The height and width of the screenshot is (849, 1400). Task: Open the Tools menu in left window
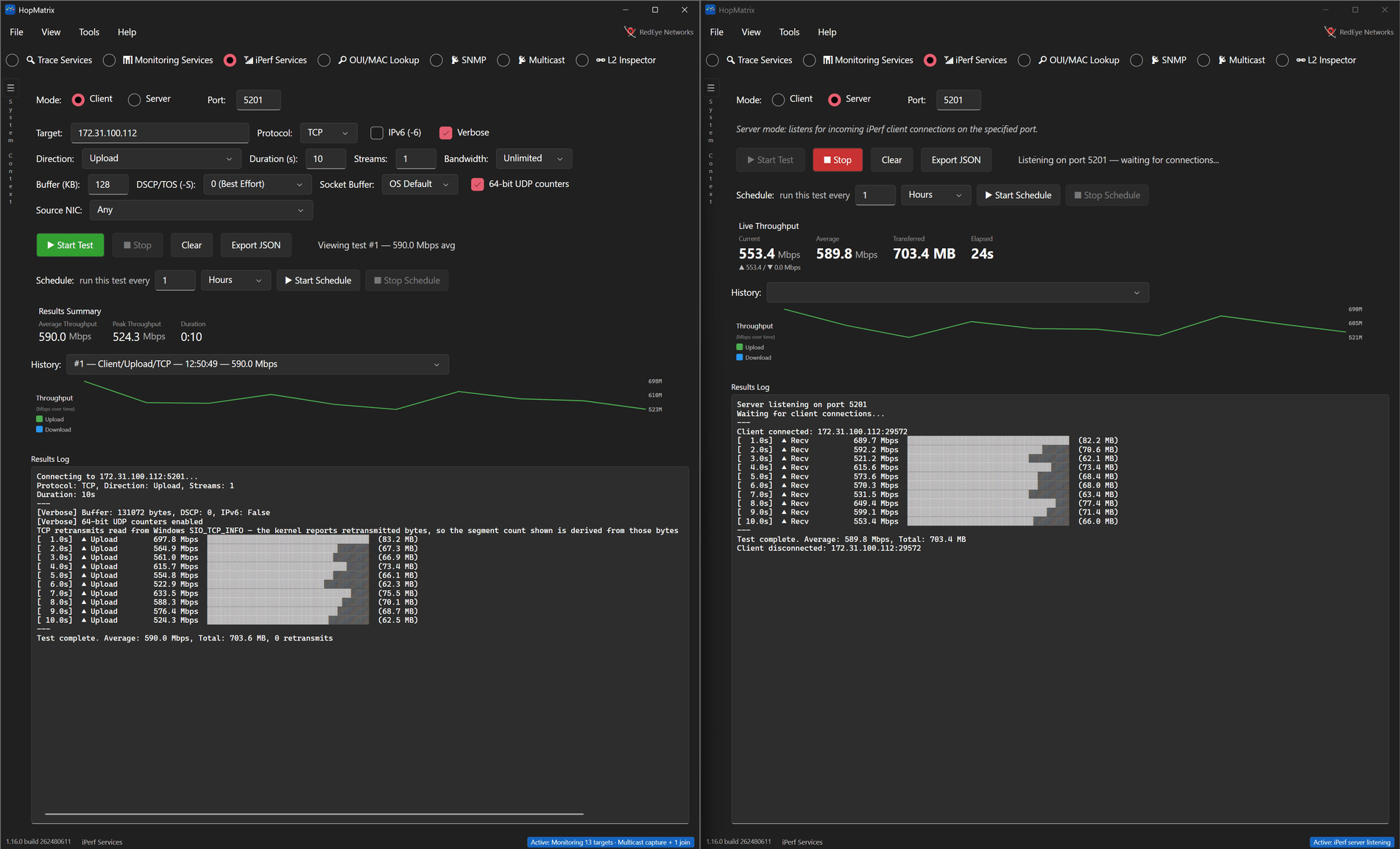point(89,32)
